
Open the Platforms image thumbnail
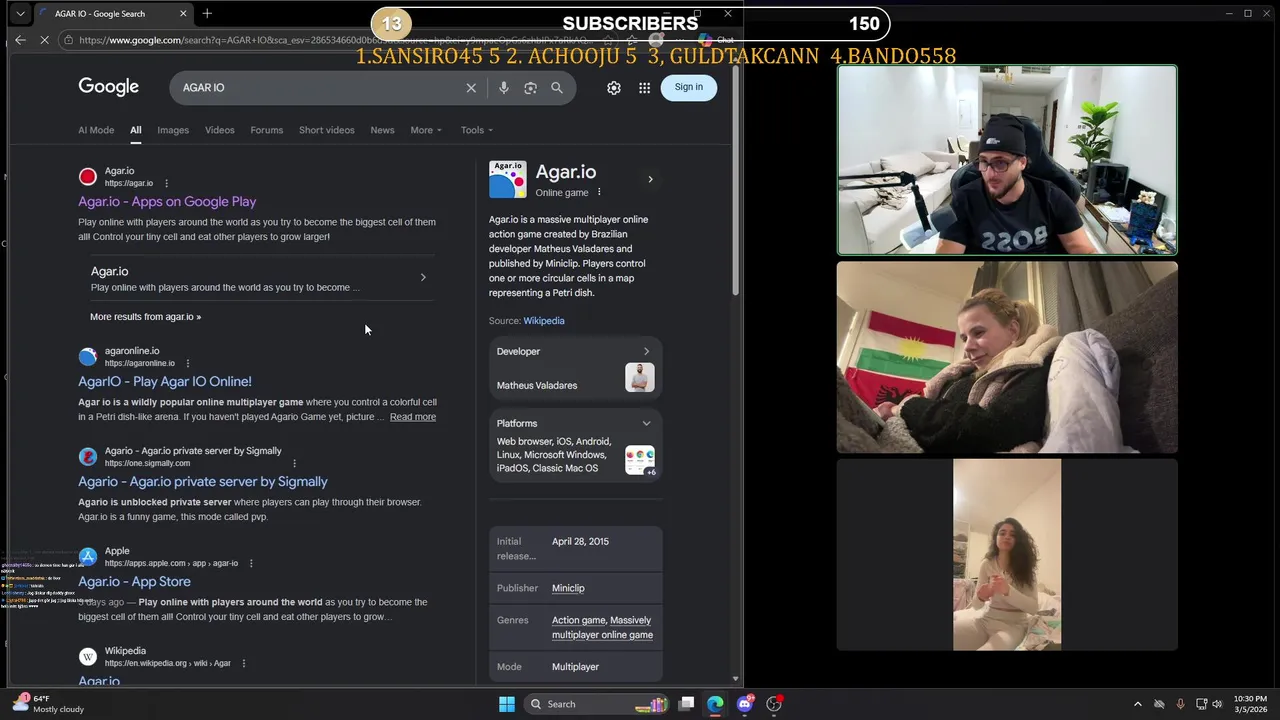(640, 460)
